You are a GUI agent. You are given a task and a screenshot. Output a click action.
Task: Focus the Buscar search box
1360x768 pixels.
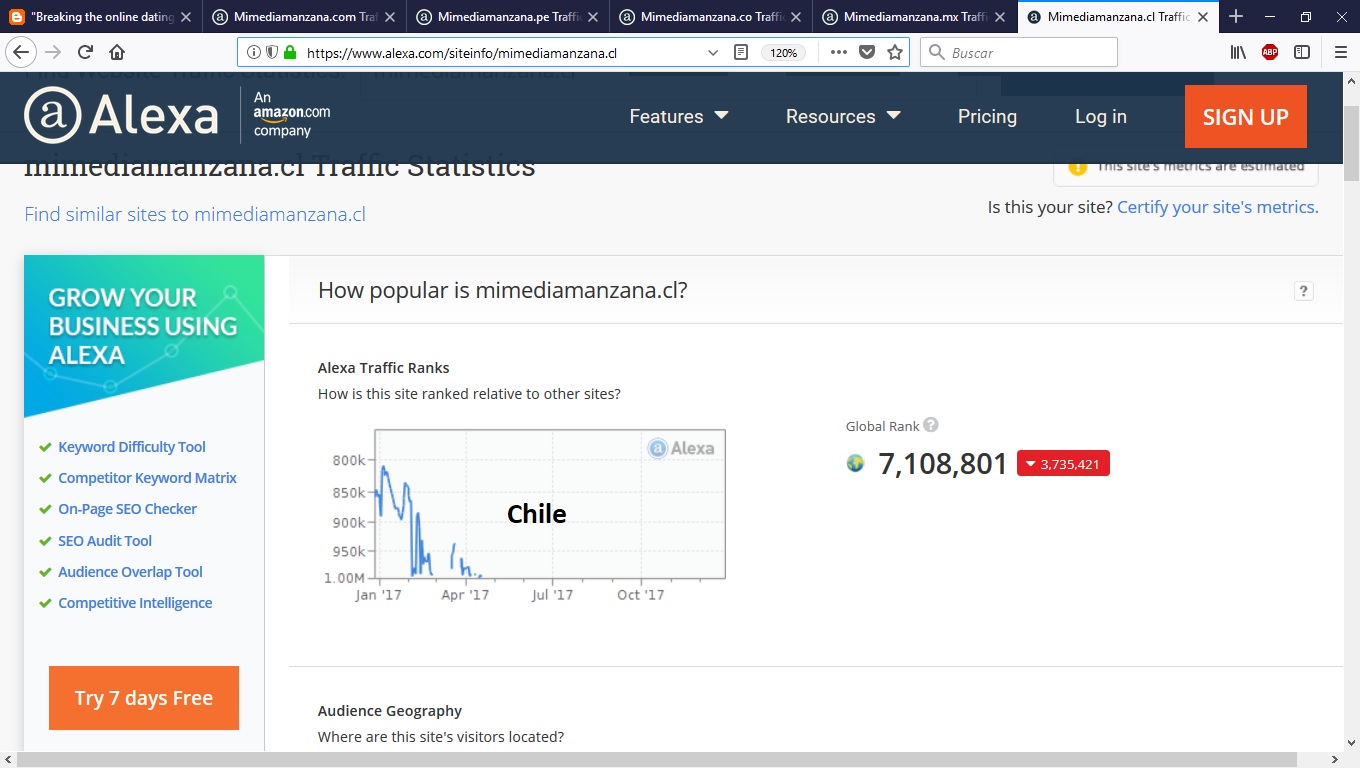click(1018, 53)
